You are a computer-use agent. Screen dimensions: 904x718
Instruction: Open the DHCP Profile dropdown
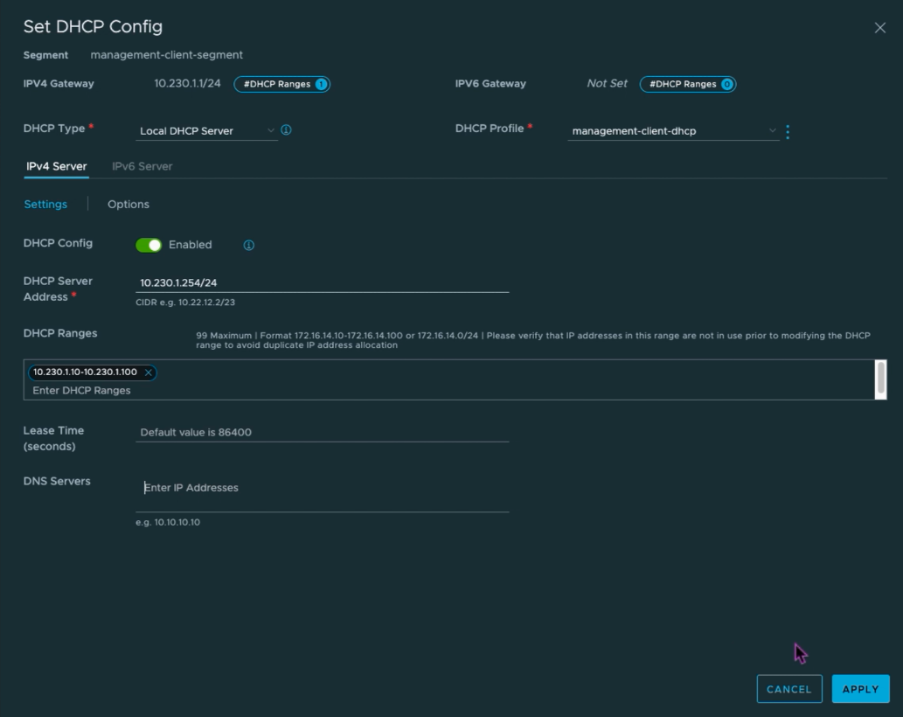pyautogui.click(x=673, y=131)
